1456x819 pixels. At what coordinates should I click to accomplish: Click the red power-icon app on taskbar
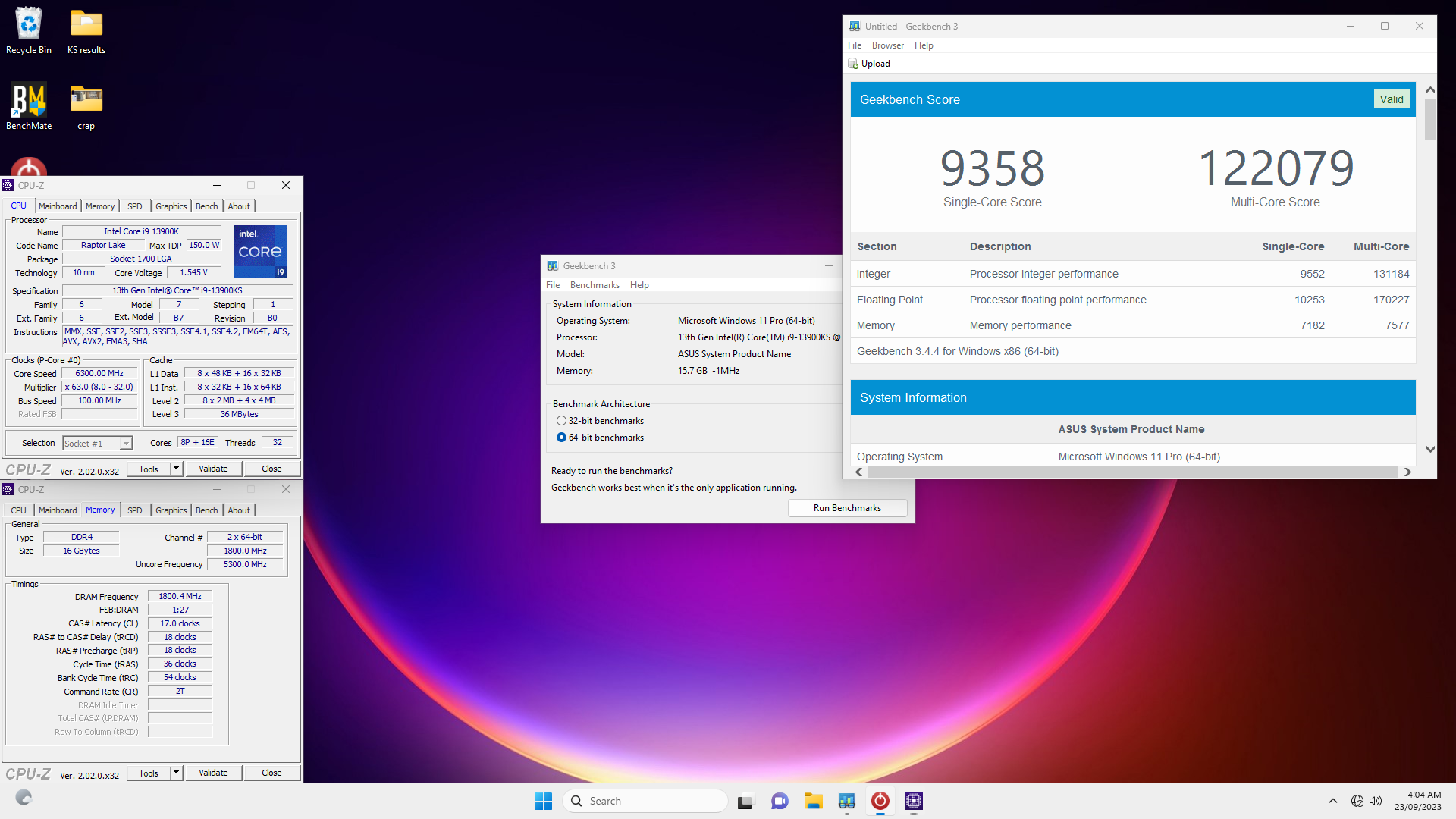(880, 801)
